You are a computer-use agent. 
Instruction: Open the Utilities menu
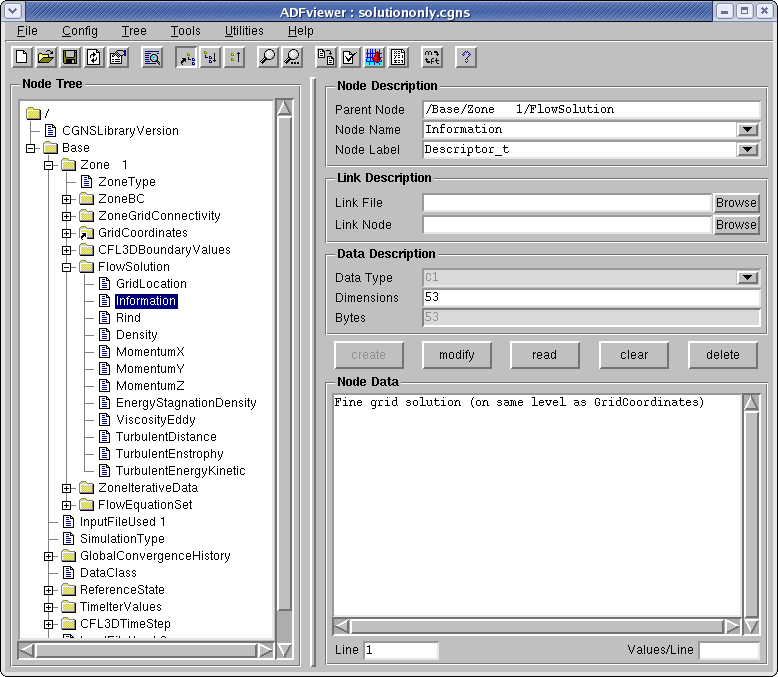[244, 31]
